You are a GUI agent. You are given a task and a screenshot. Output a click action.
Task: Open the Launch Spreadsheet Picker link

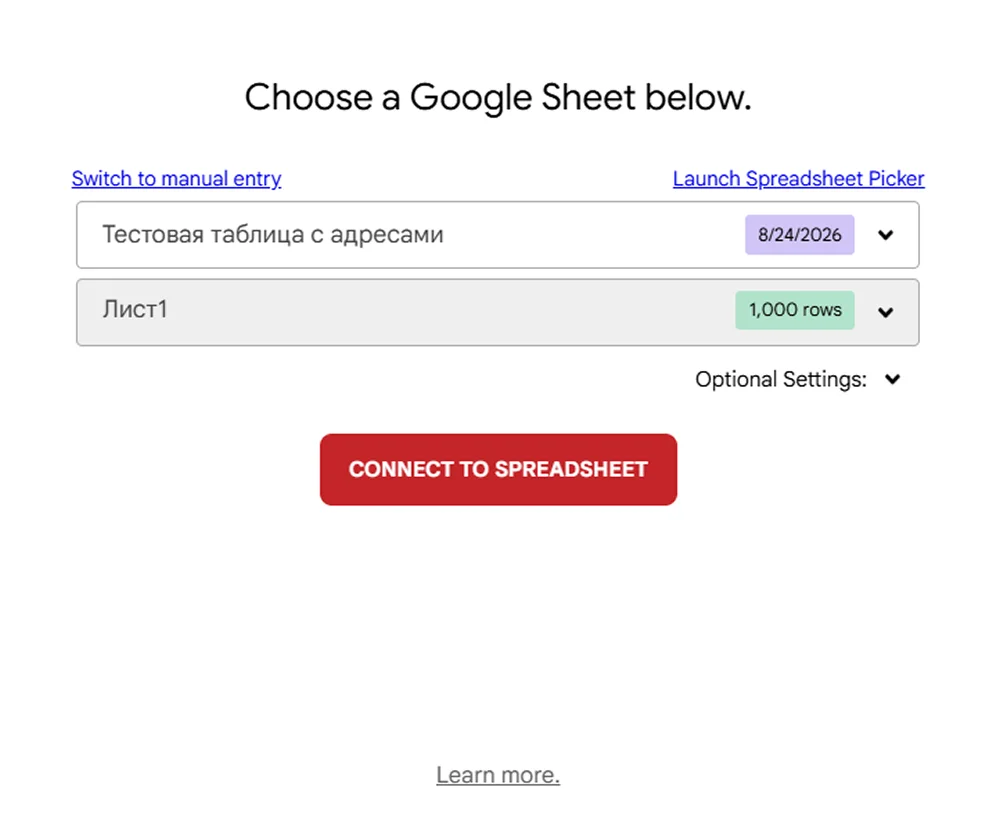click(798, 179)
